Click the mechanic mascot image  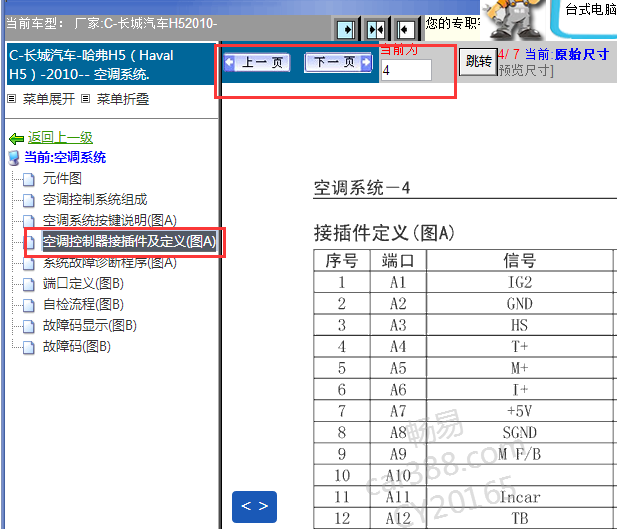coord(513,20)
